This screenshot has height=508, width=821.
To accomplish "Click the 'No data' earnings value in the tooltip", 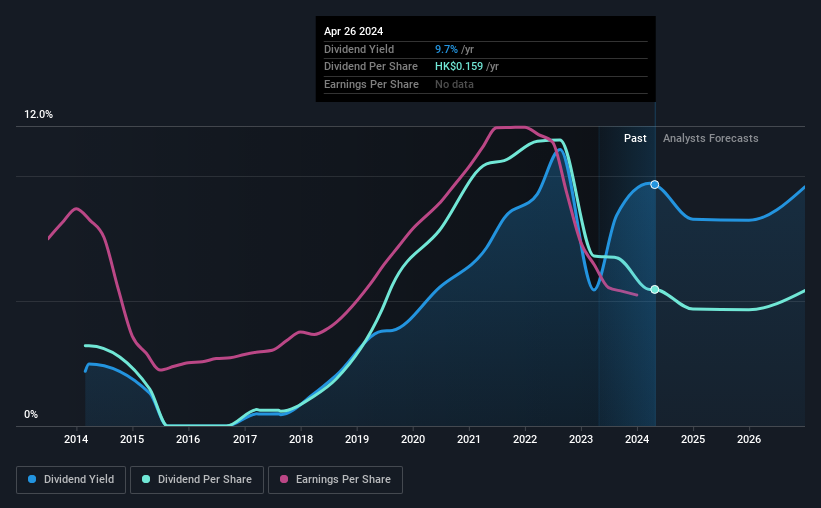I will tap(454, 84).
